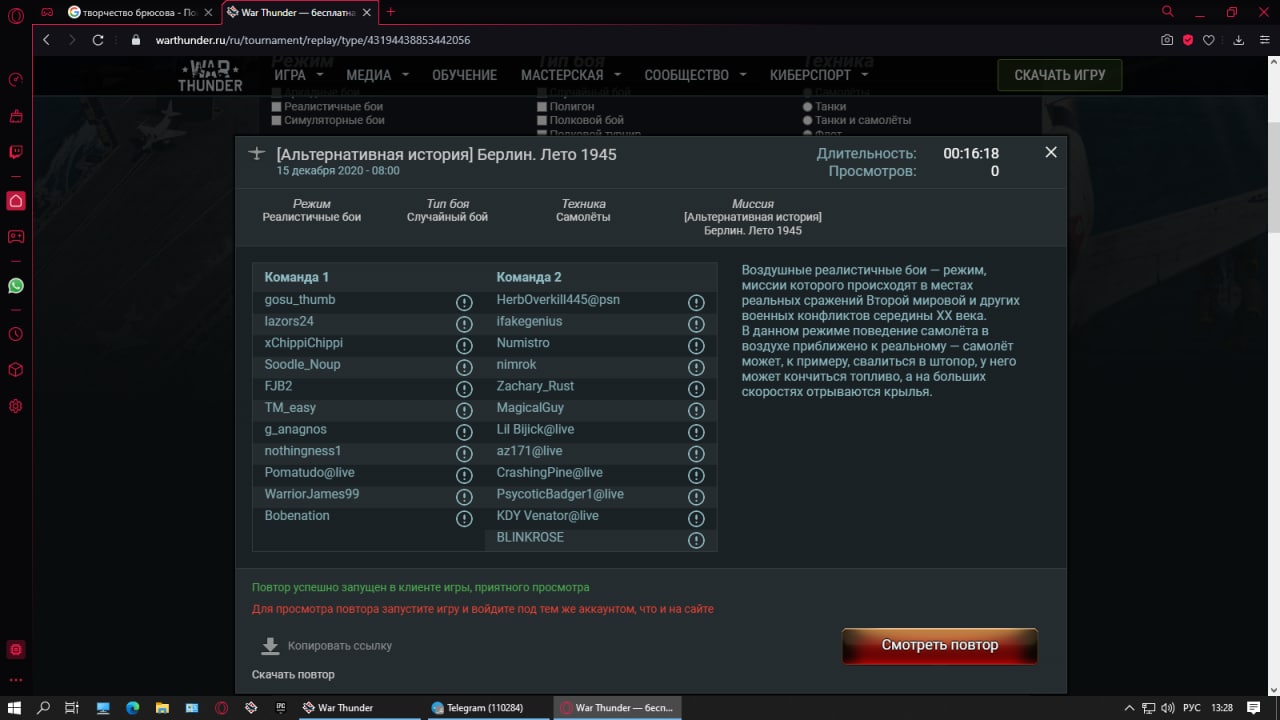The width and height of the screenshot is (1280, 720).
Task: Click the СКАЧАТЬ ИГРУ button
Action: (1059, 75)
